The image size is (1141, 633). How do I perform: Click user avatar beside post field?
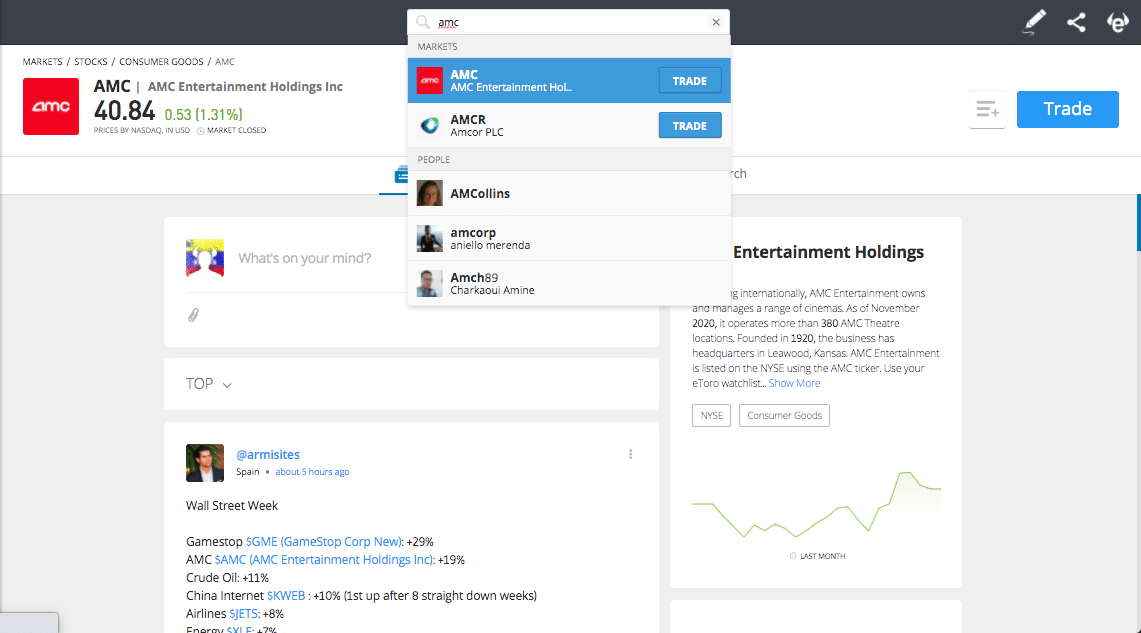pyautogui.click(x=204, y=258)
